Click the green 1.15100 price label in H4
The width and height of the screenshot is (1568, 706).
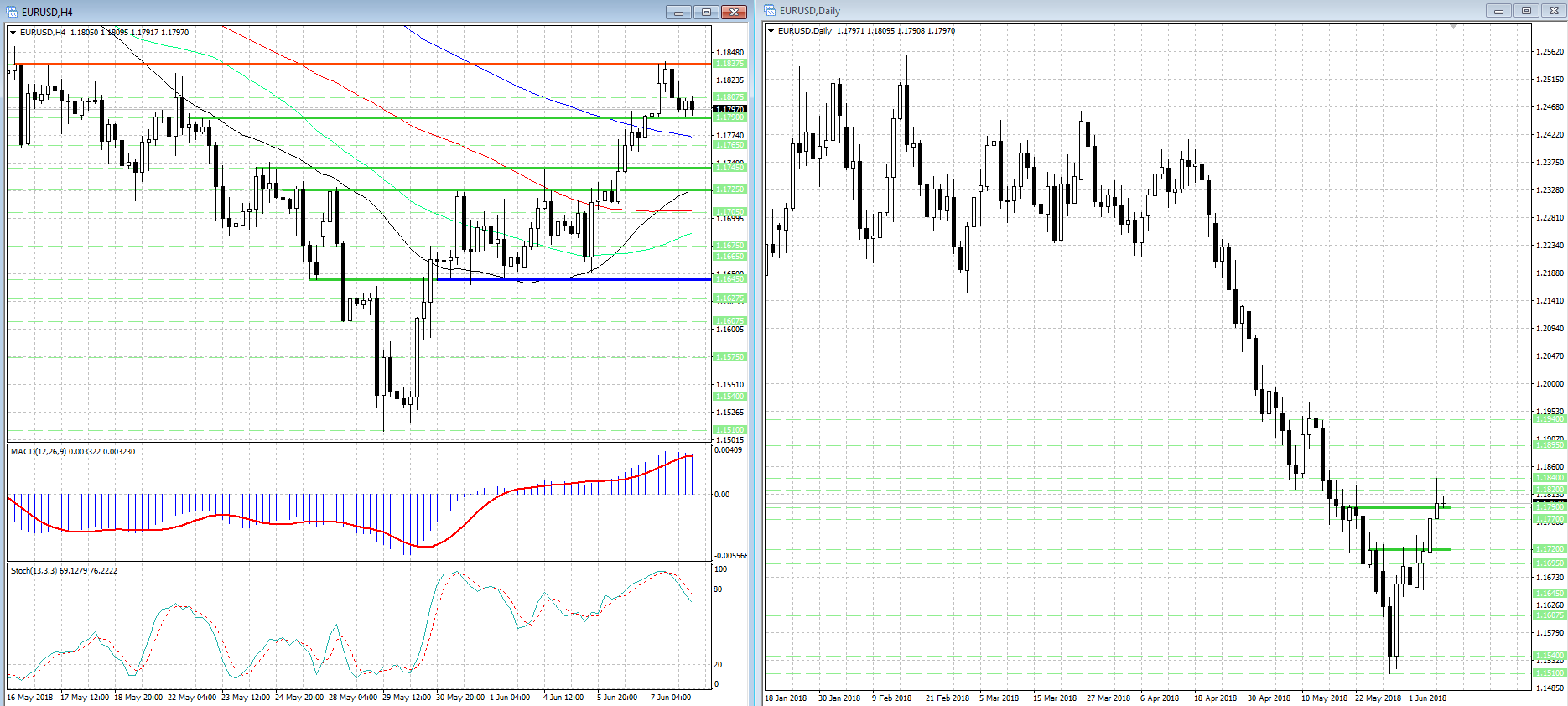[x=729, y=430]
